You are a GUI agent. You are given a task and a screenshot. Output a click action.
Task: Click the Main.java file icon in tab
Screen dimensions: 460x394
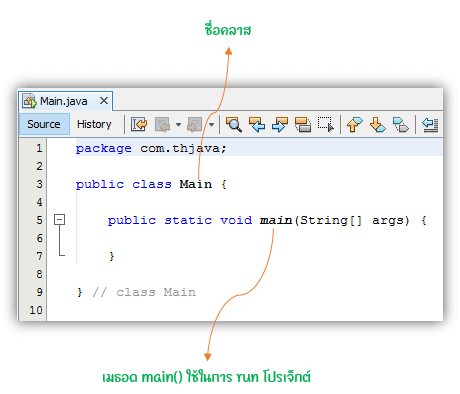tap(29, 101)
